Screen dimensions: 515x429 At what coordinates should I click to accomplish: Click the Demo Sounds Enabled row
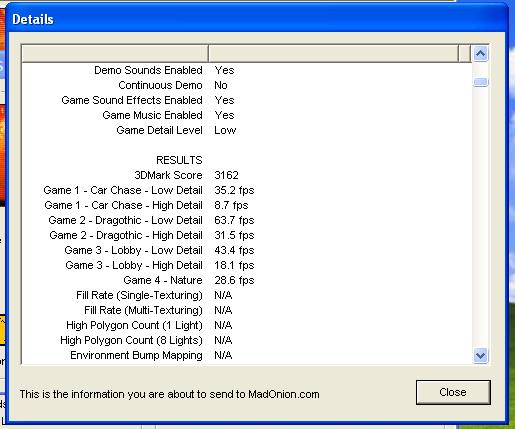coord(247,70)
